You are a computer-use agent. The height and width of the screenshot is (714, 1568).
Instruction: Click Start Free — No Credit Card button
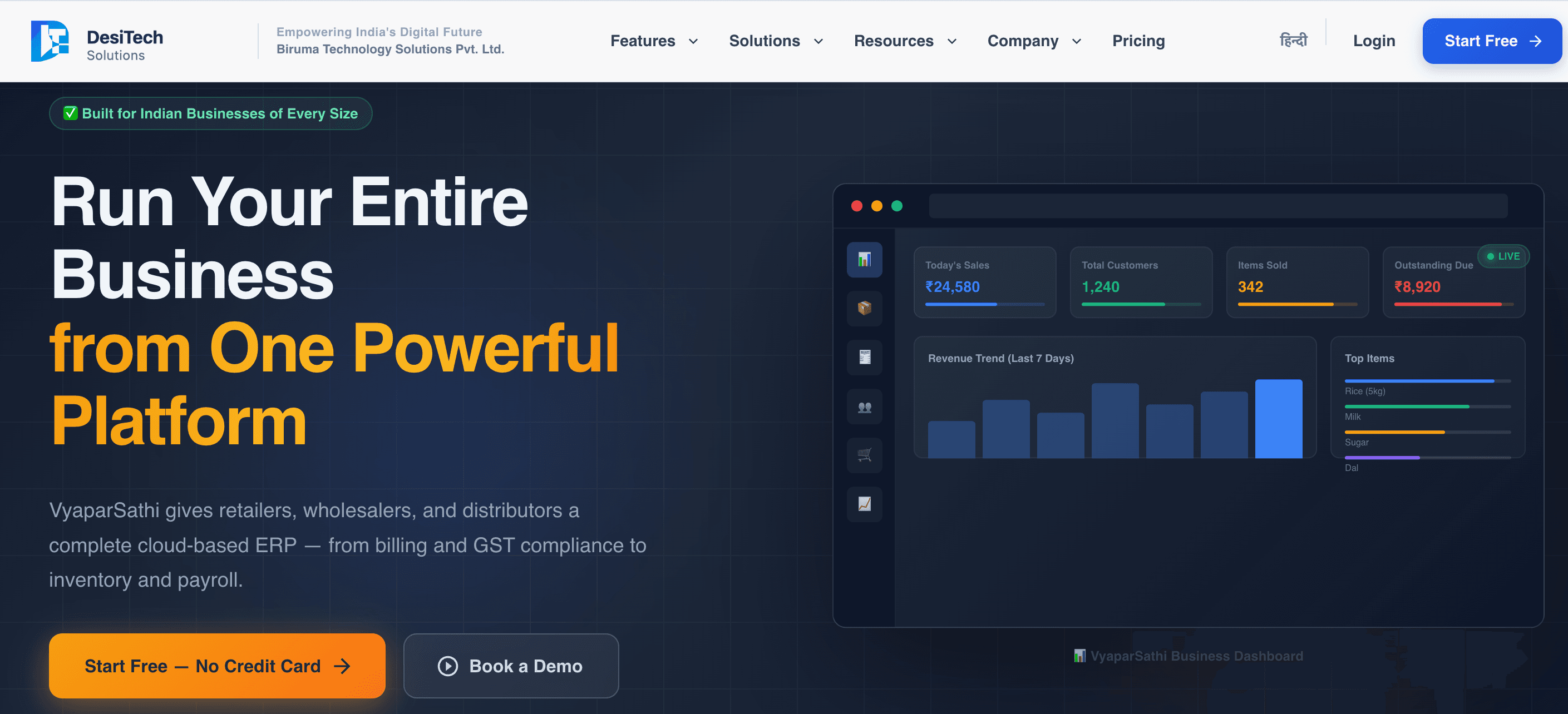click(216, 666)
